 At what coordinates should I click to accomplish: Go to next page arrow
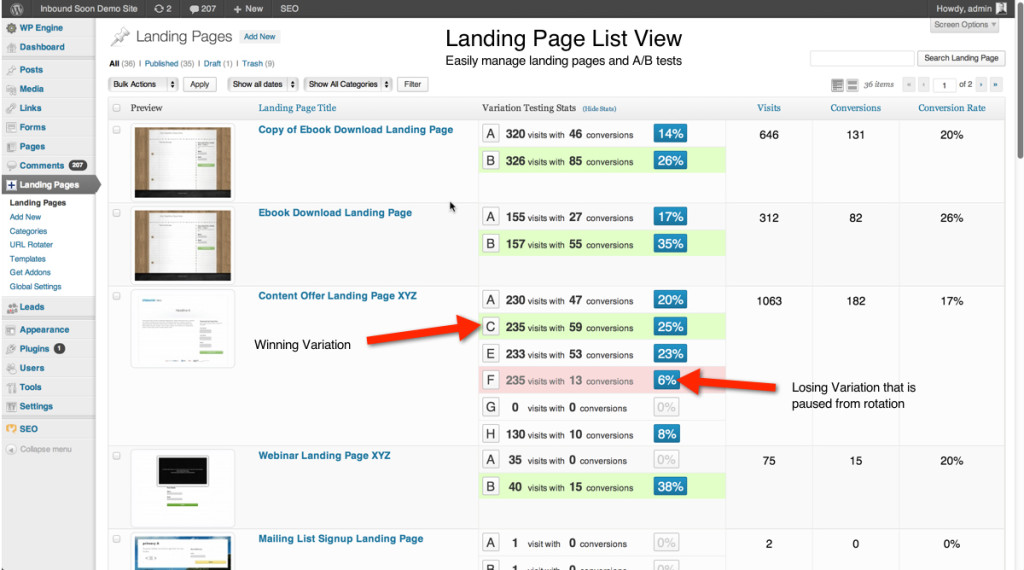981,84
